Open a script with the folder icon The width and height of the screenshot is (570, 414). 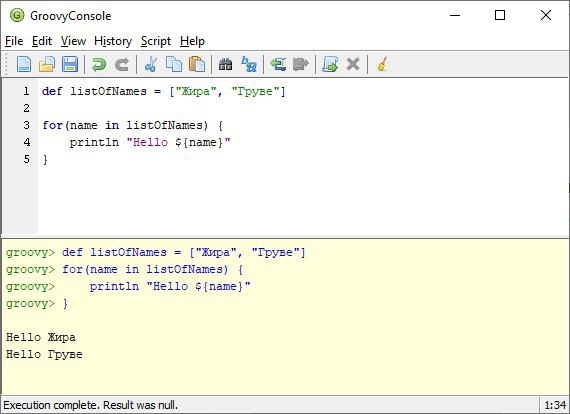pos(47,65)
